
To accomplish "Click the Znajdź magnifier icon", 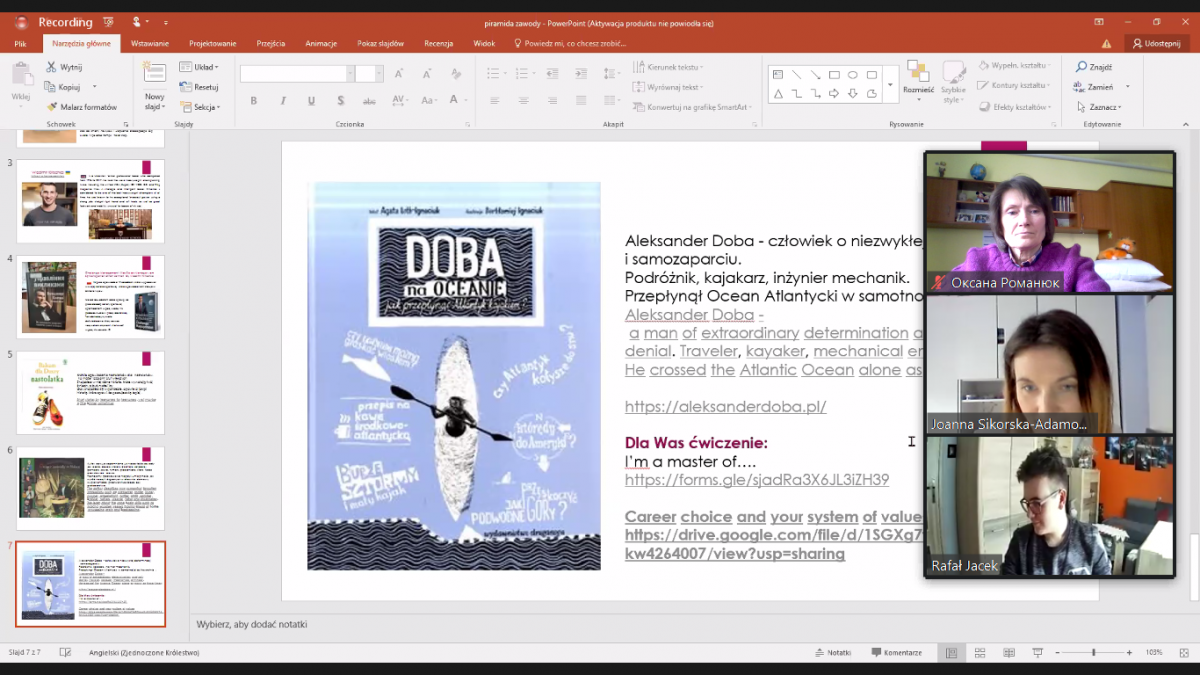I will [x=1081, y=67].
